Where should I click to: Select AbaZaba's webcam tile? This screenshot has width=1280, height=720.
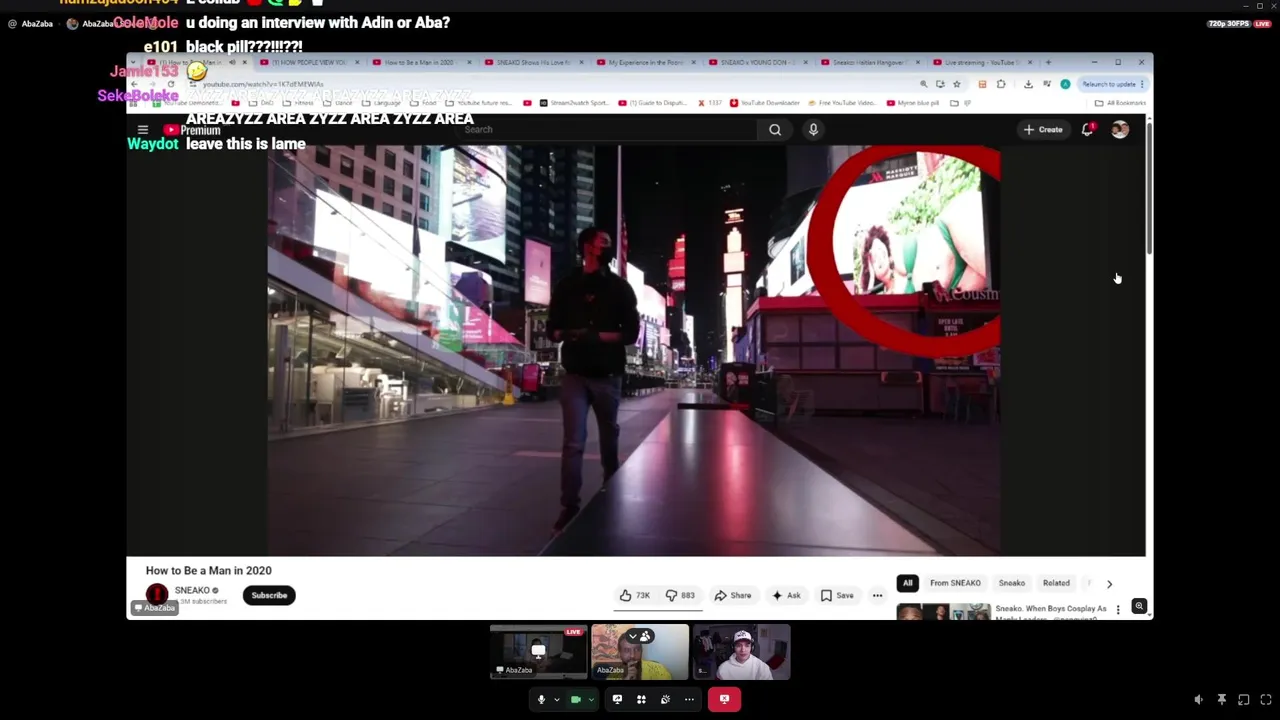[x=640, y=652]
